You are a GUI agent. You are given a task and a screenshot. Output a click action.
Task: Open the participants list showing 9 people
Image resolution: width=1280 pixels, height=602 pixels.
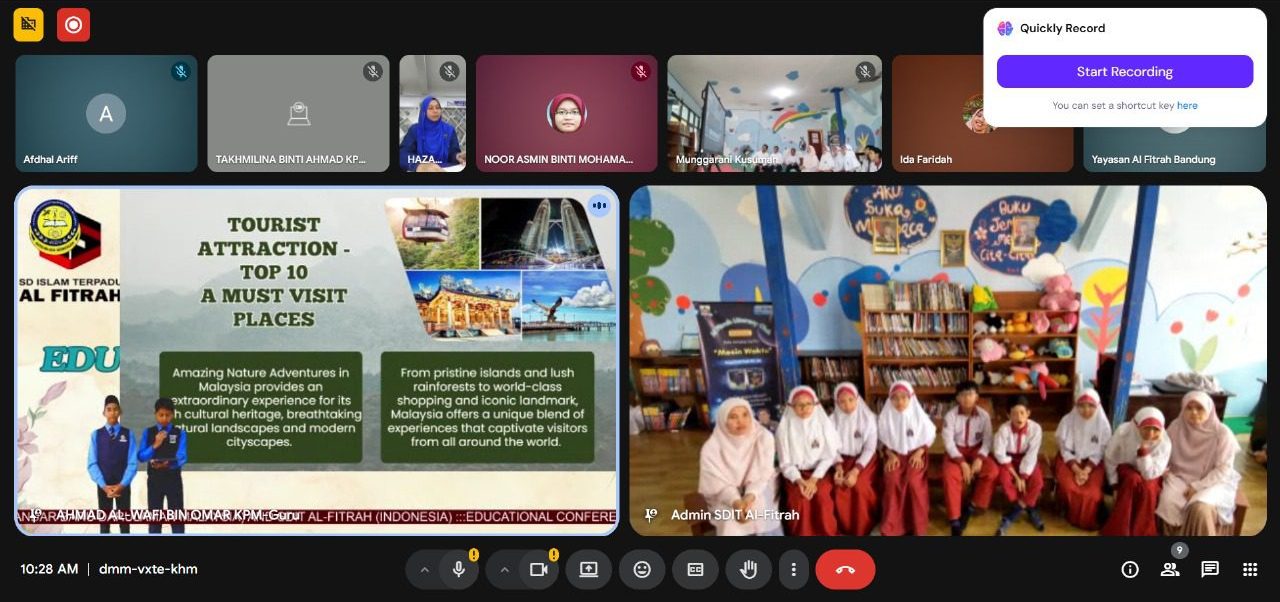coord(1170,569)
